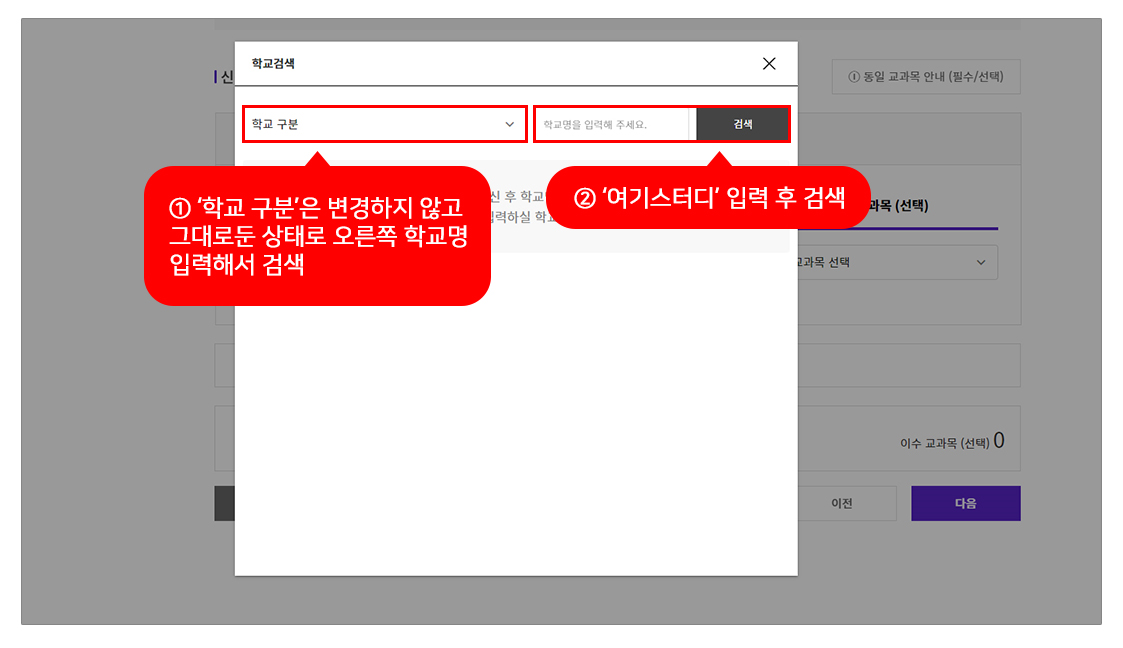
Task: Open 동일 교과목 안내 (필수/선택) guide
Action: coord(926,76)
